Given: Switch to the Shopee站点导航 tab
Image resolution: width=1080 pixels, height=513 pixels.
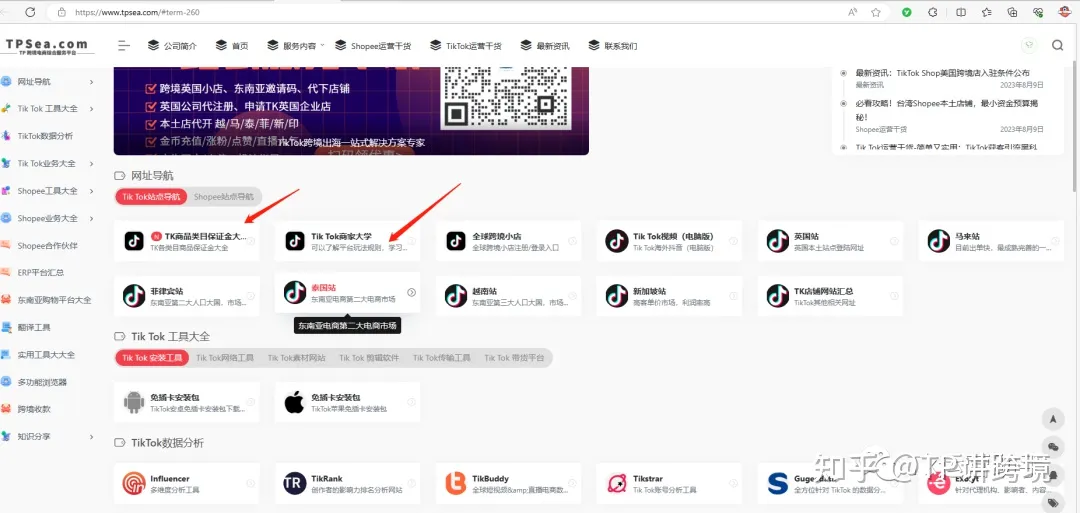Looking at the screenshot, I should (223, 196).
